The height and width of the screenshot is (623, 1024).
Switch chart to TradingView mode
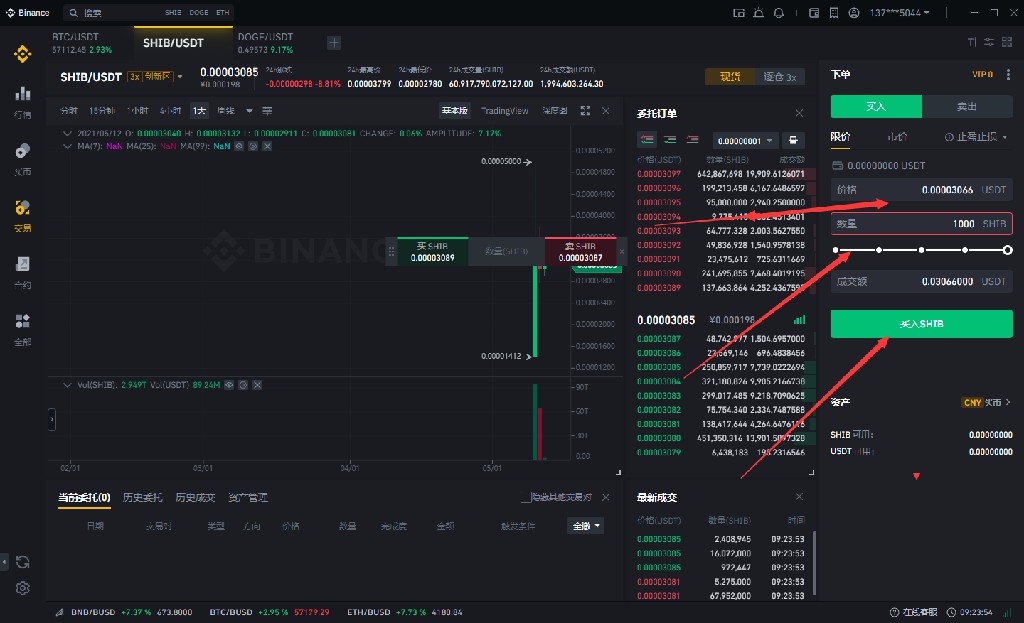[504, 110]
